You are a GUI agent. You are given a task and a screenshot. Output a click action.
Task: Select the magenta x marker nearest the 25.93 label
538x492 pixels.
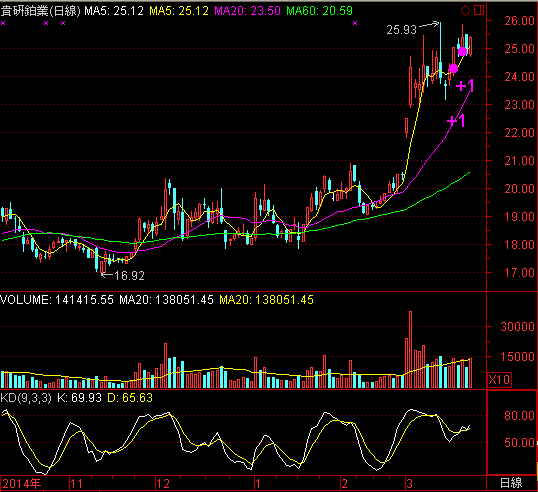tap(355, 23)
